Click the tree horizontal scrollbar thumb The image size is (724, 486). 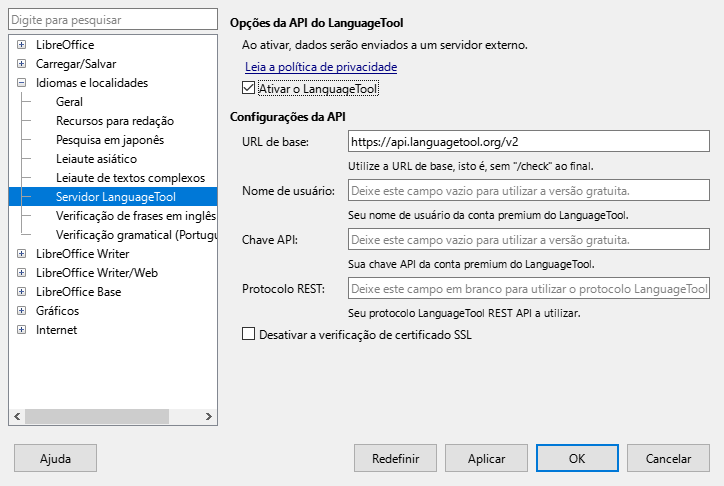coord(97,416)
